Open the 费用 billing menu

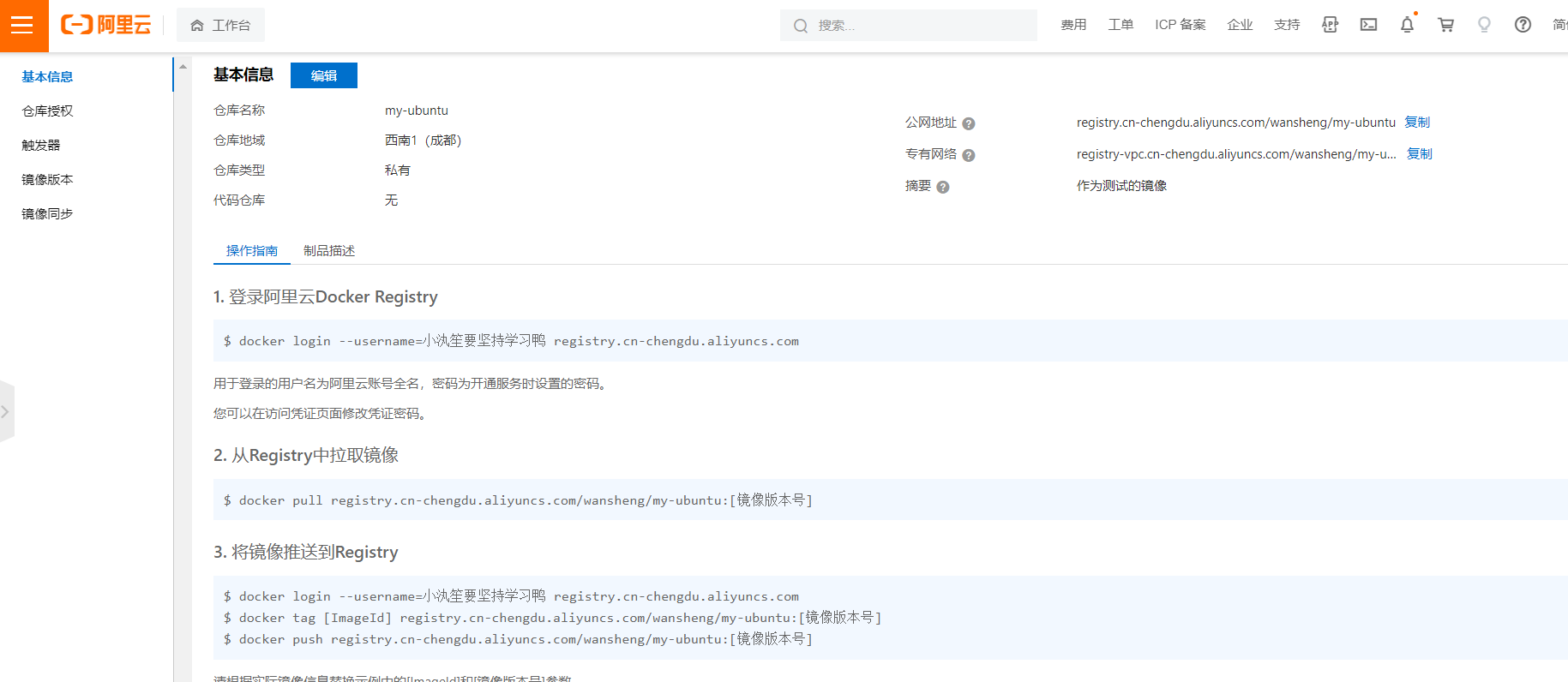(1073, 25)
